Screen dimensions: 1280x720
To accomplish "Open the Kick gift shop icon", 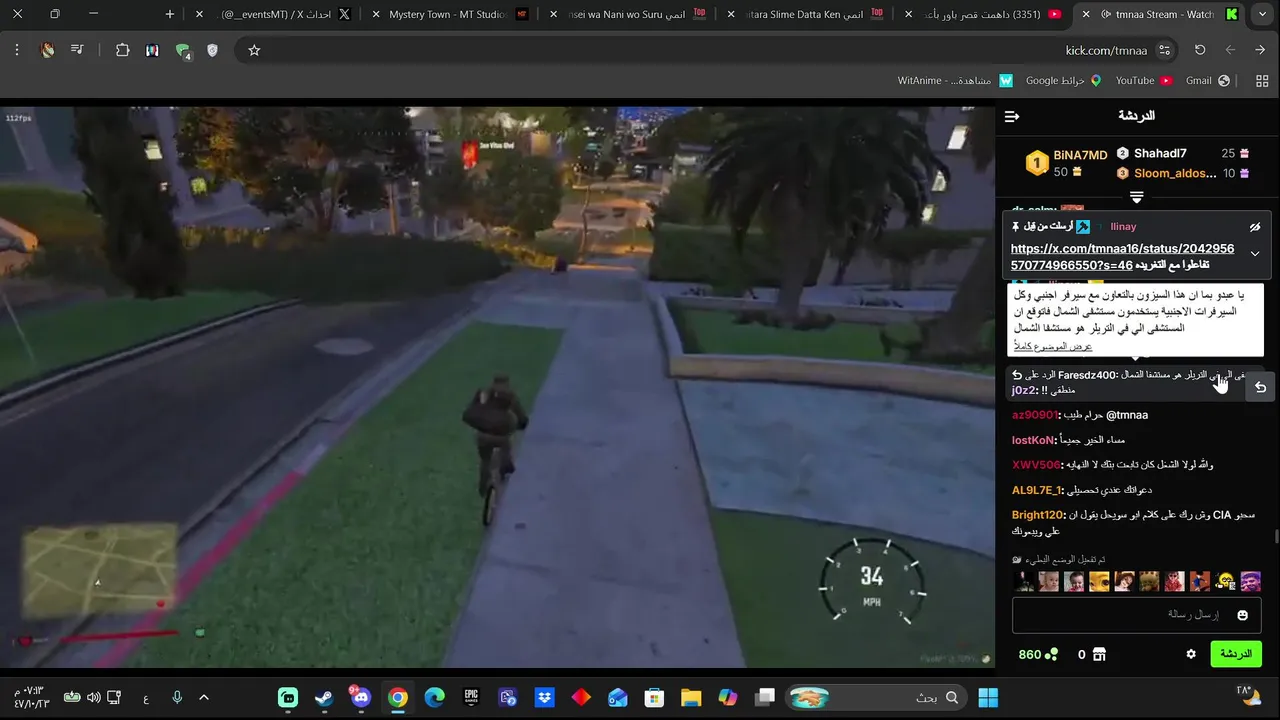I will click(x=1100, y=655).
